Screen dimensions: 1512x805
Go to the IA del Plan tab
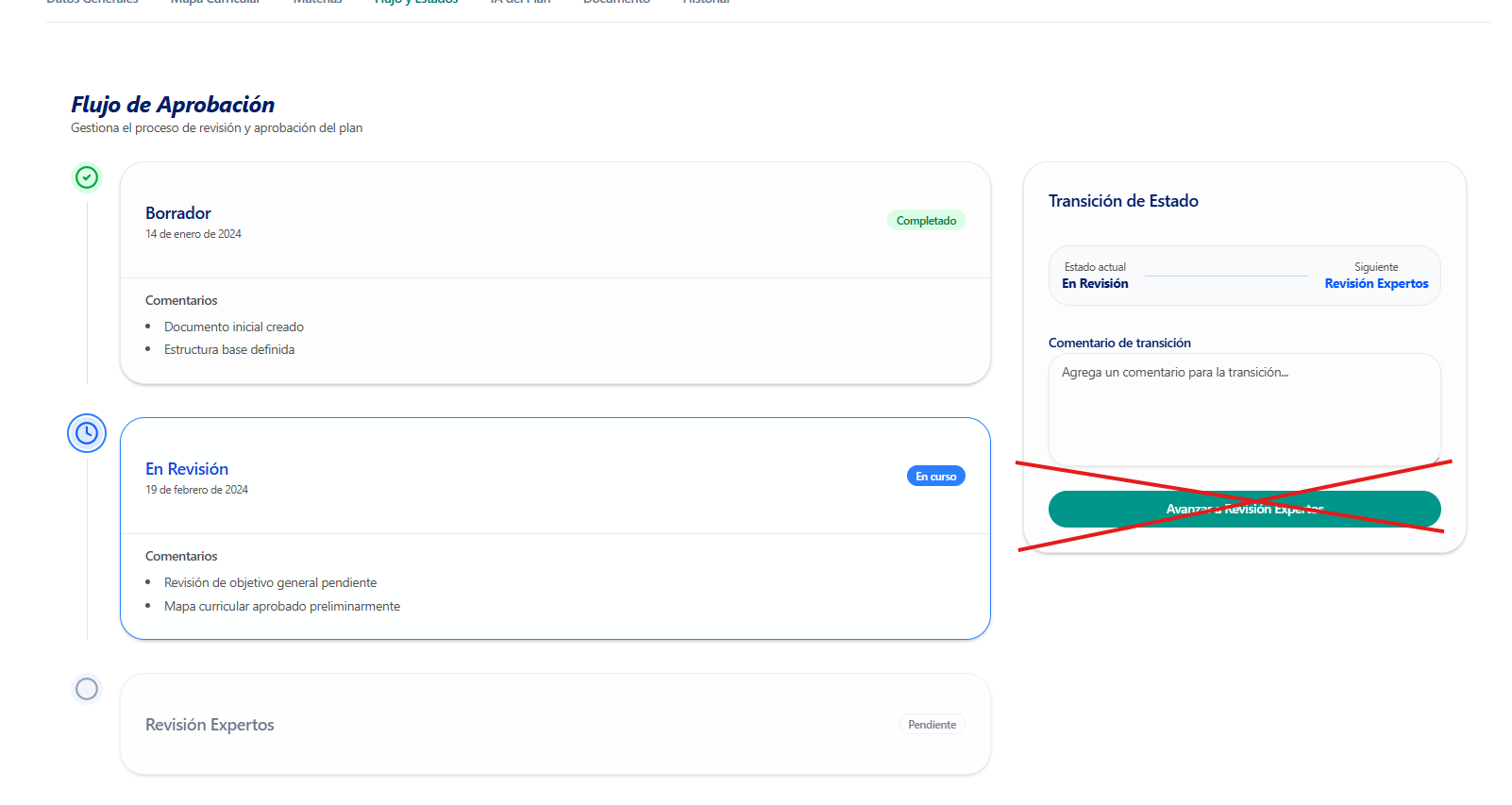point(520,3)
